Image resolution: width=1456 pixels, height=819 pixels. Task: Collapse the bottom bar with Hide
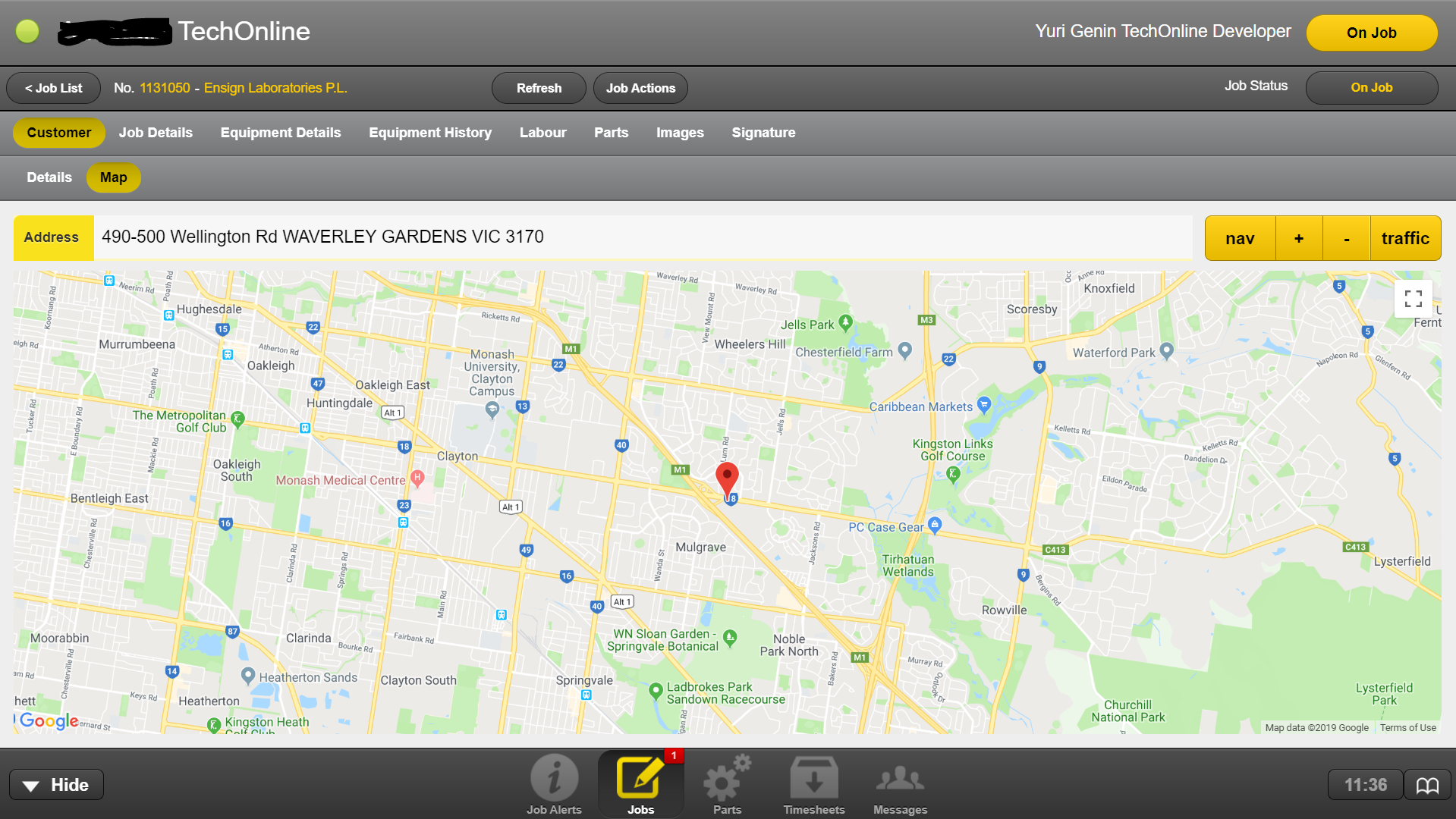[56, 785]
